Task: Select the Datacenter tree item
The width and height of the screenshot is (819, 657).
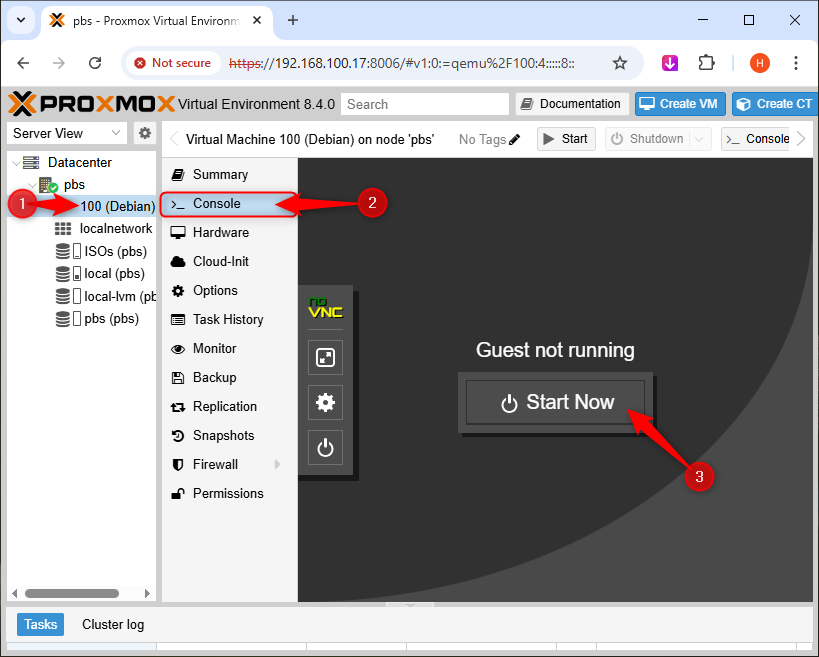Action: [79, 162]
